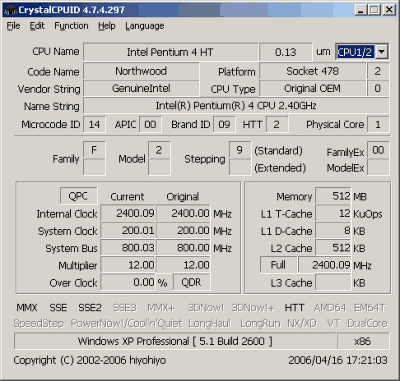Click the Full cache speed button
The height and width of the screenshot is (381, 400).
278,265
